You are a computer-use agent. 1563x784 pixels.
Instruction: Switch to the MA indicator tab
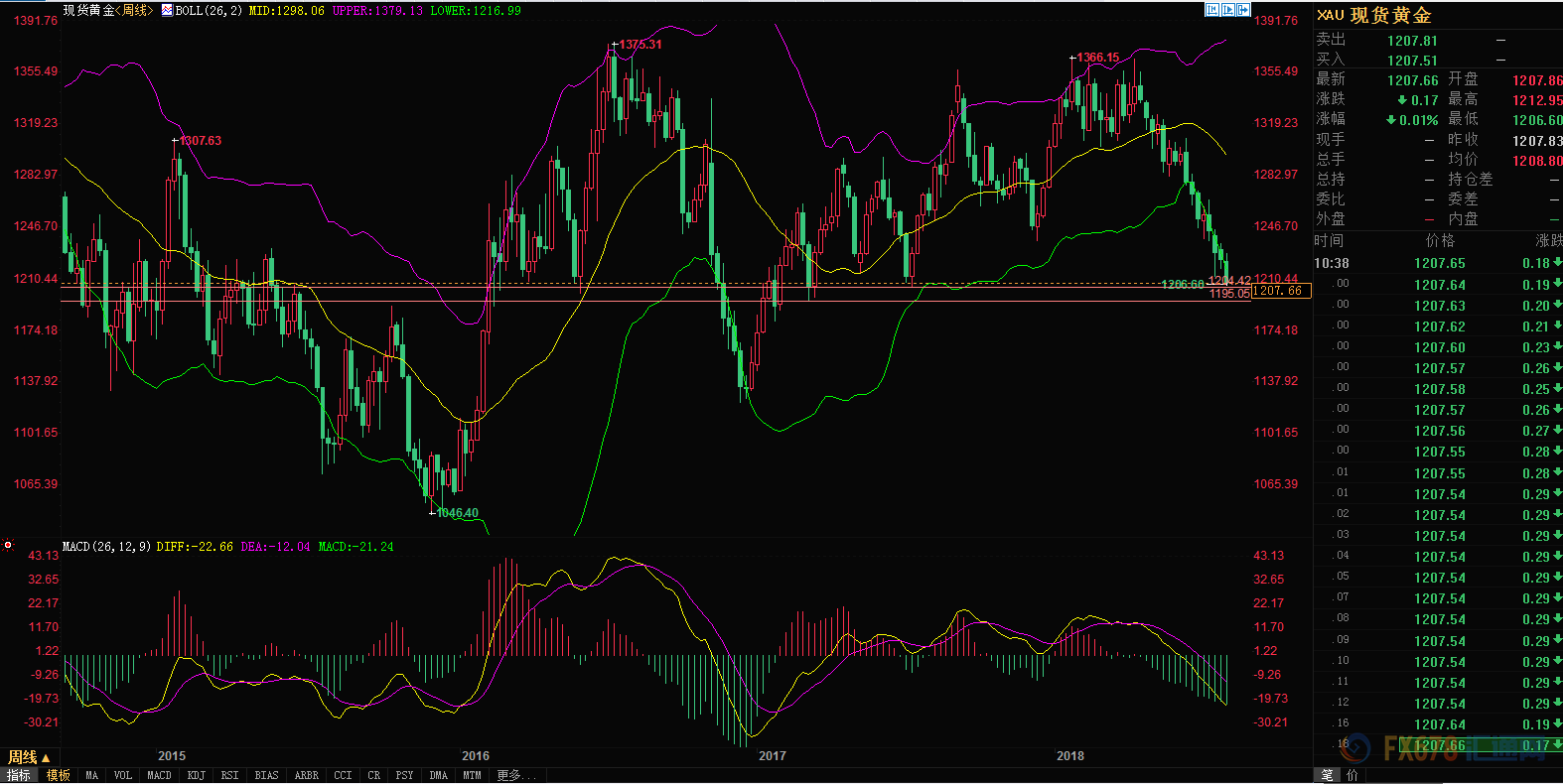(x=92, y=775)
